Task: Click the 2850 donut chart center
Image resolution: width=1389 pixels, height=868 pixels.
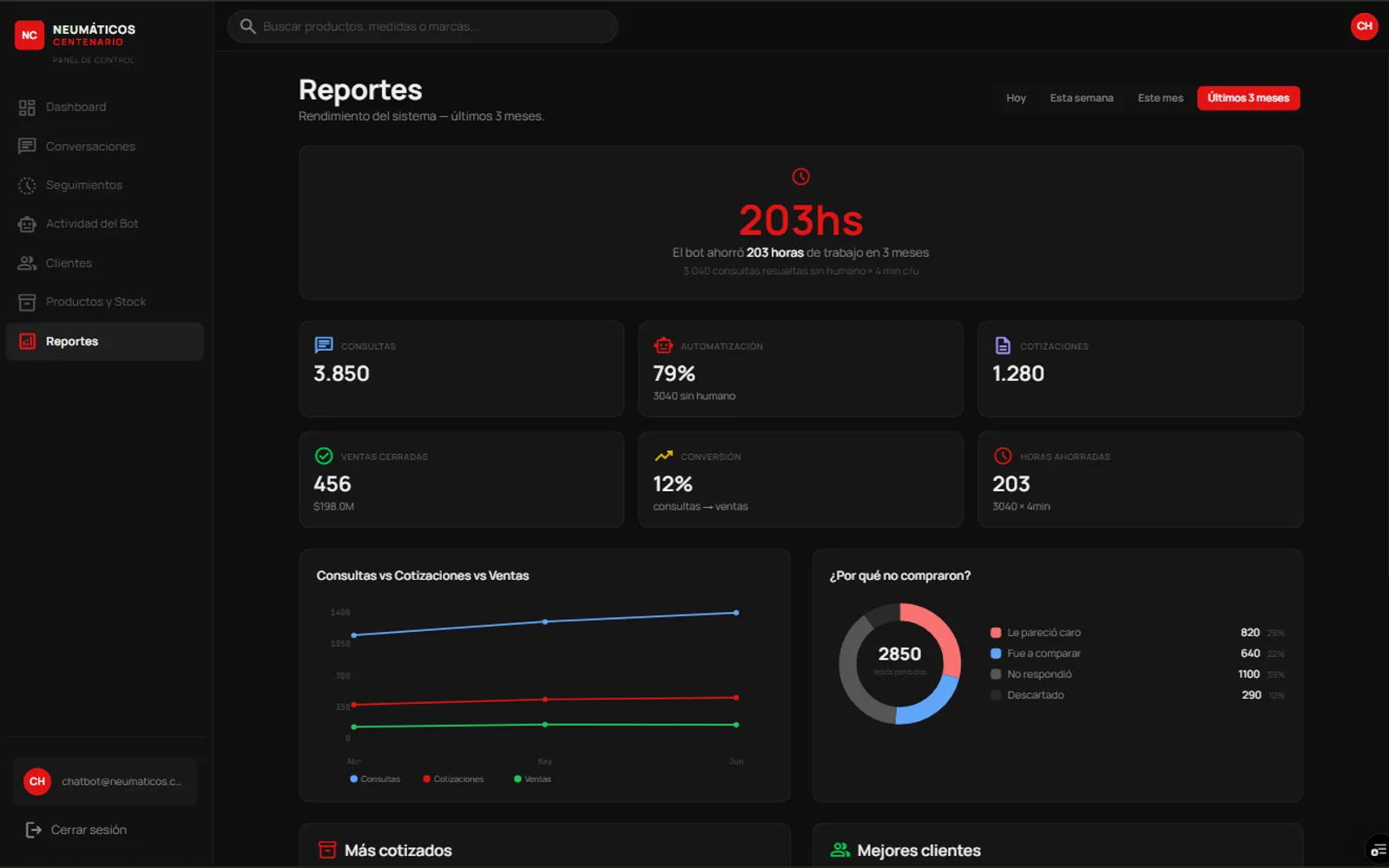Action: [899, 654]
